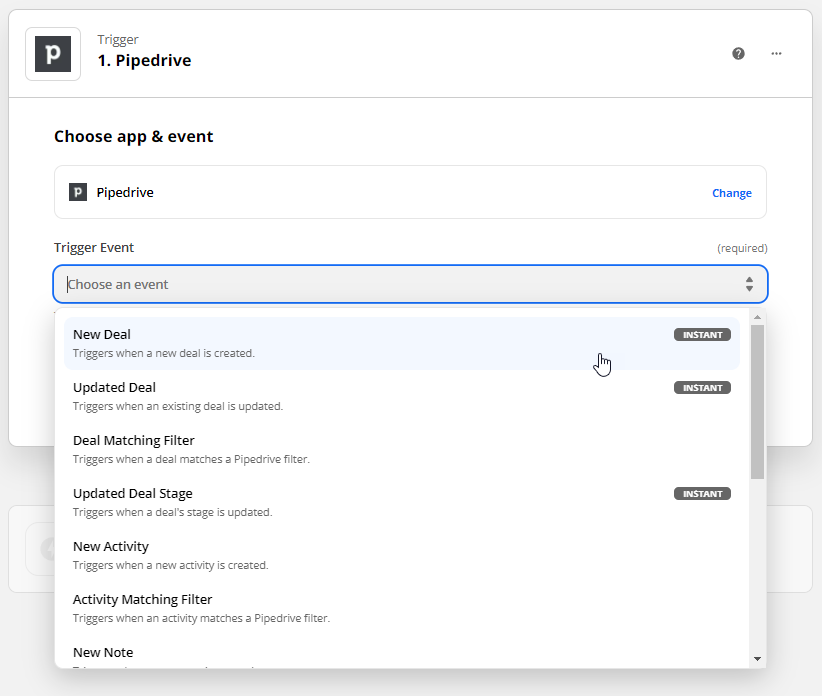Click the INSTANT badge on Updated Deal
This screenshot has height=696, width=822.
tap(702, 388)
